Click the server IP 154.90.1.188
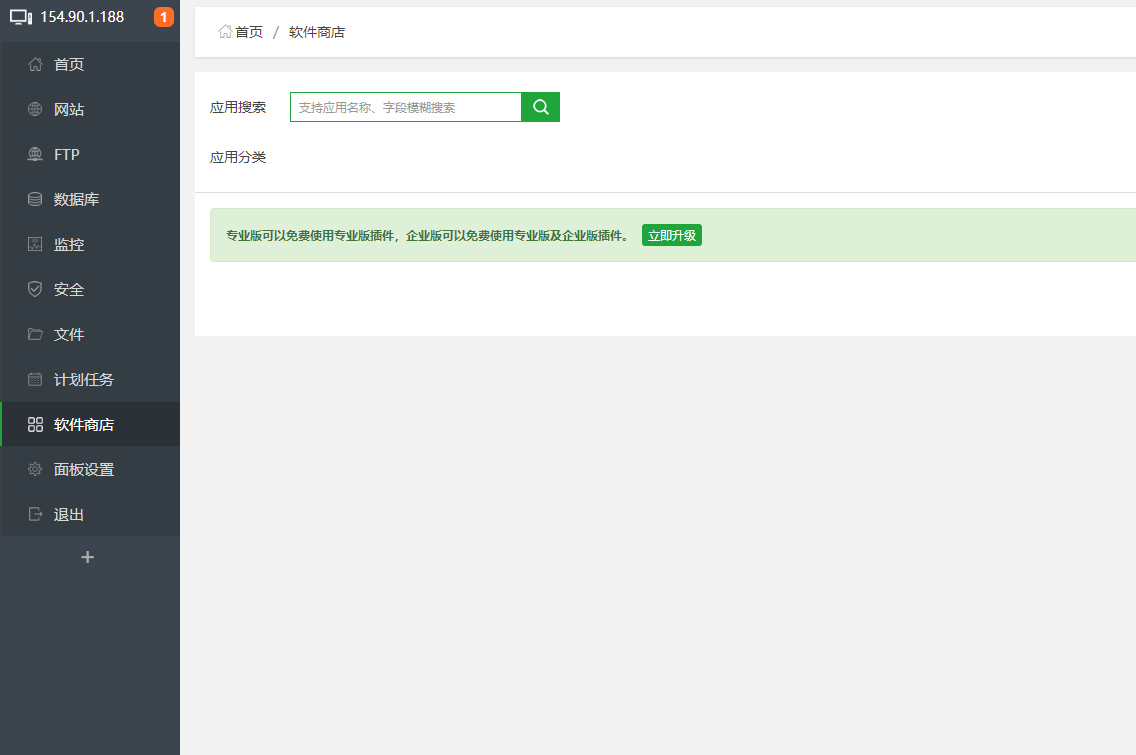Image resolution: width=1136 pixels, height=755 pixels. [x=84, y=17]
